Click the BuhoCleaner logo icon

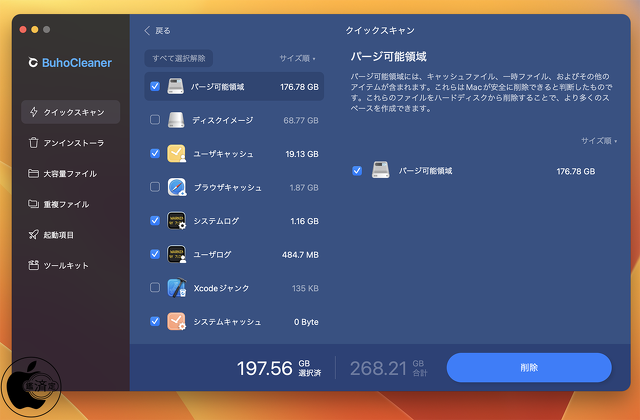pos(33,62)
